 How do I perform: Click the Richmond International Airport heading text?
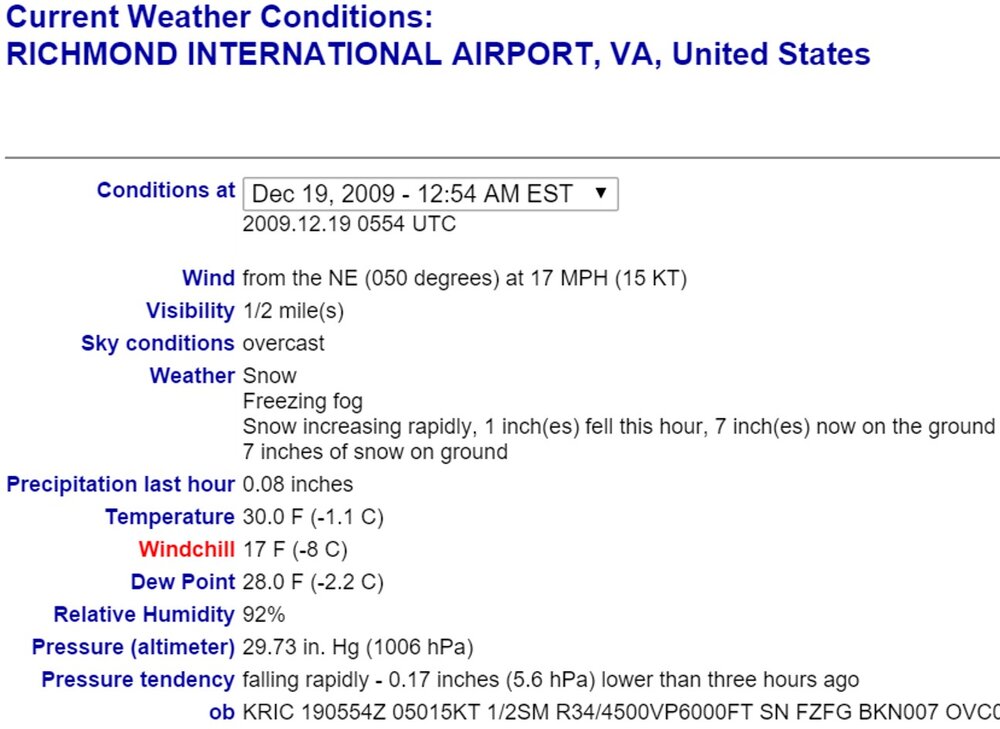point(438,54)
